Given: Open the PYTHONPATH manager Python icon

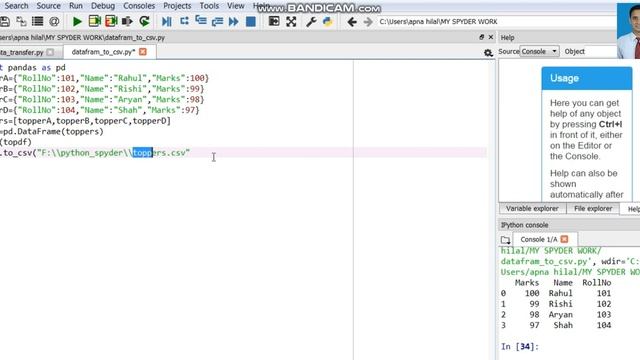Looking at the screenshot, I should click(x=327, y=22).
